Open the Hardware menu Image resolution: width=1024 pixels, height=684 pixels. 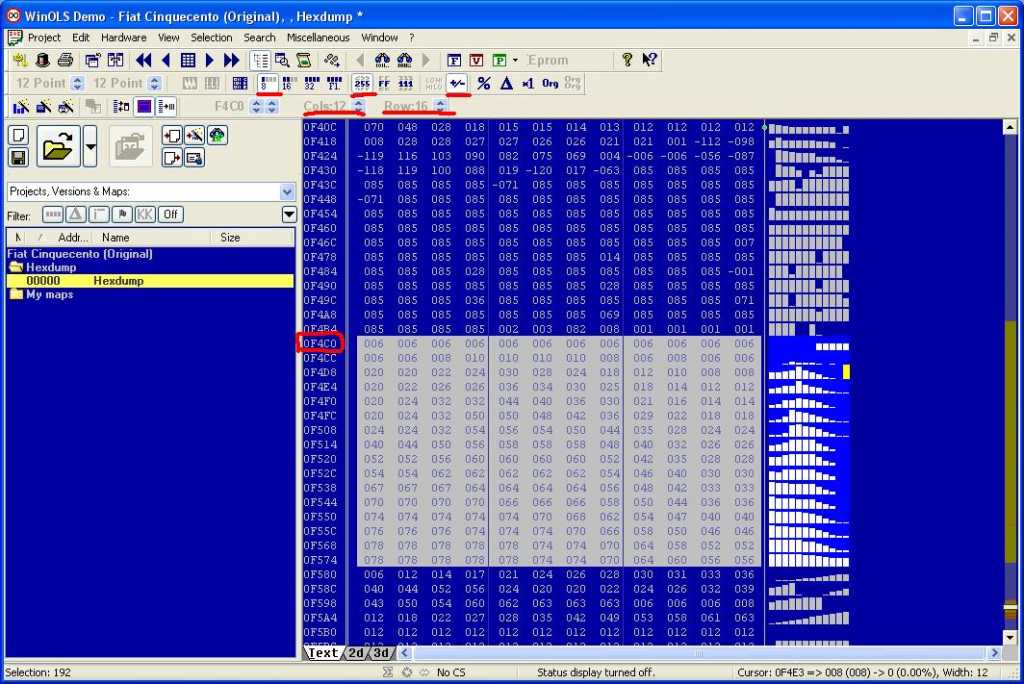123,37
